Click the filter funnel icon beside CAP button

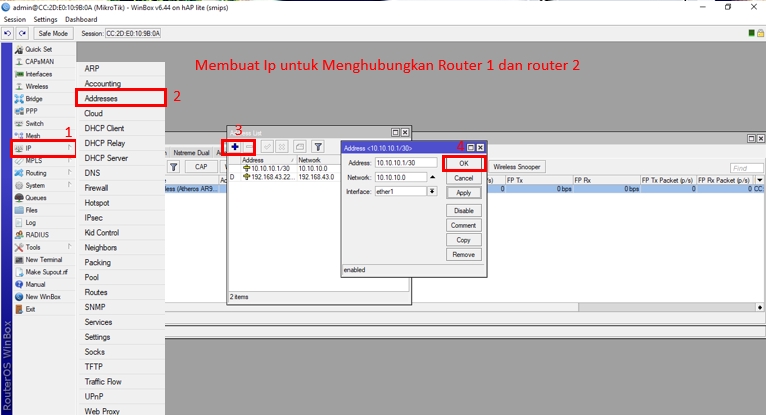[x=173, y=167]
